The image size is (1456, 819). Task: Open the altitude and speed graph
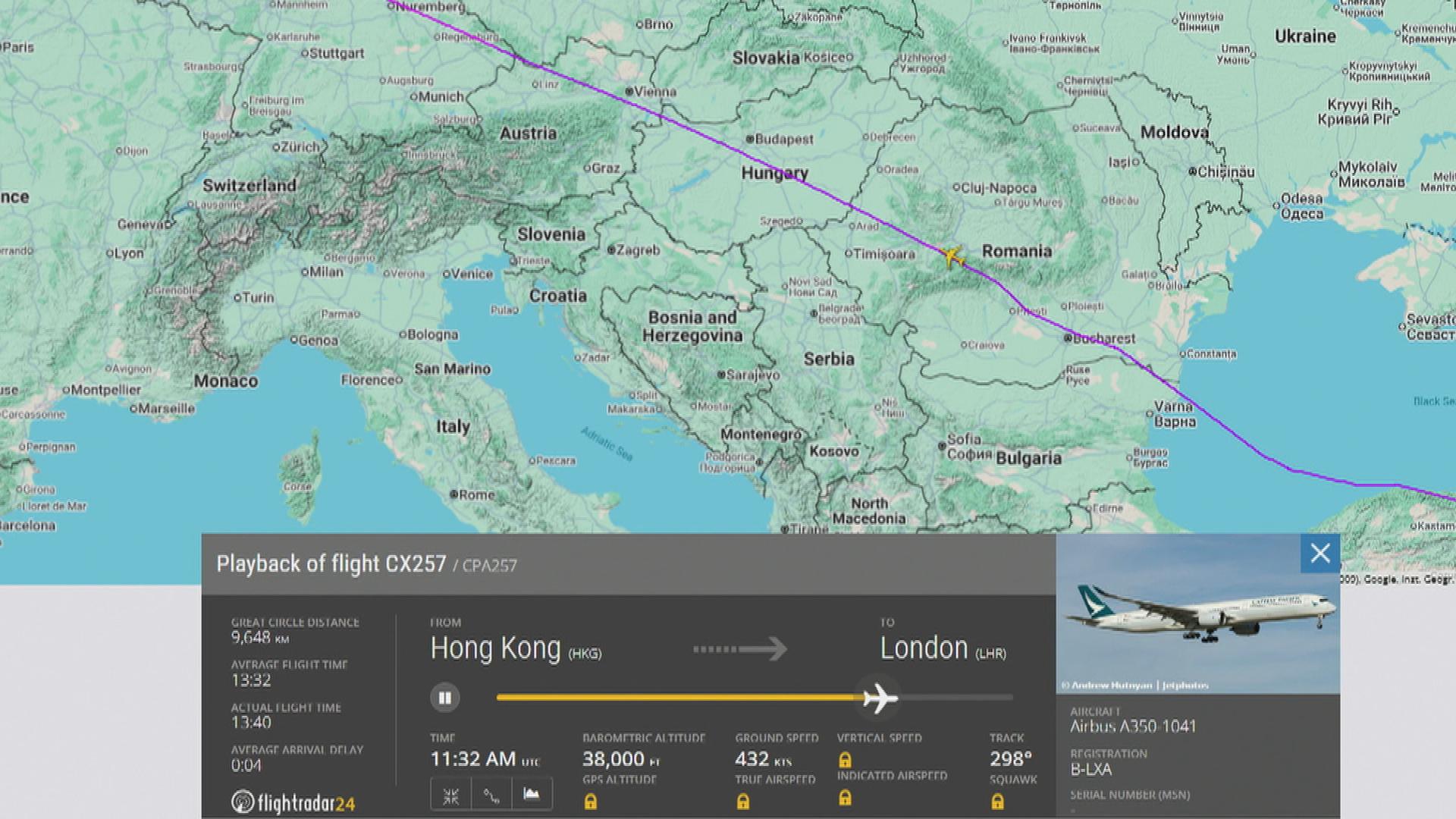pos(532,795)
